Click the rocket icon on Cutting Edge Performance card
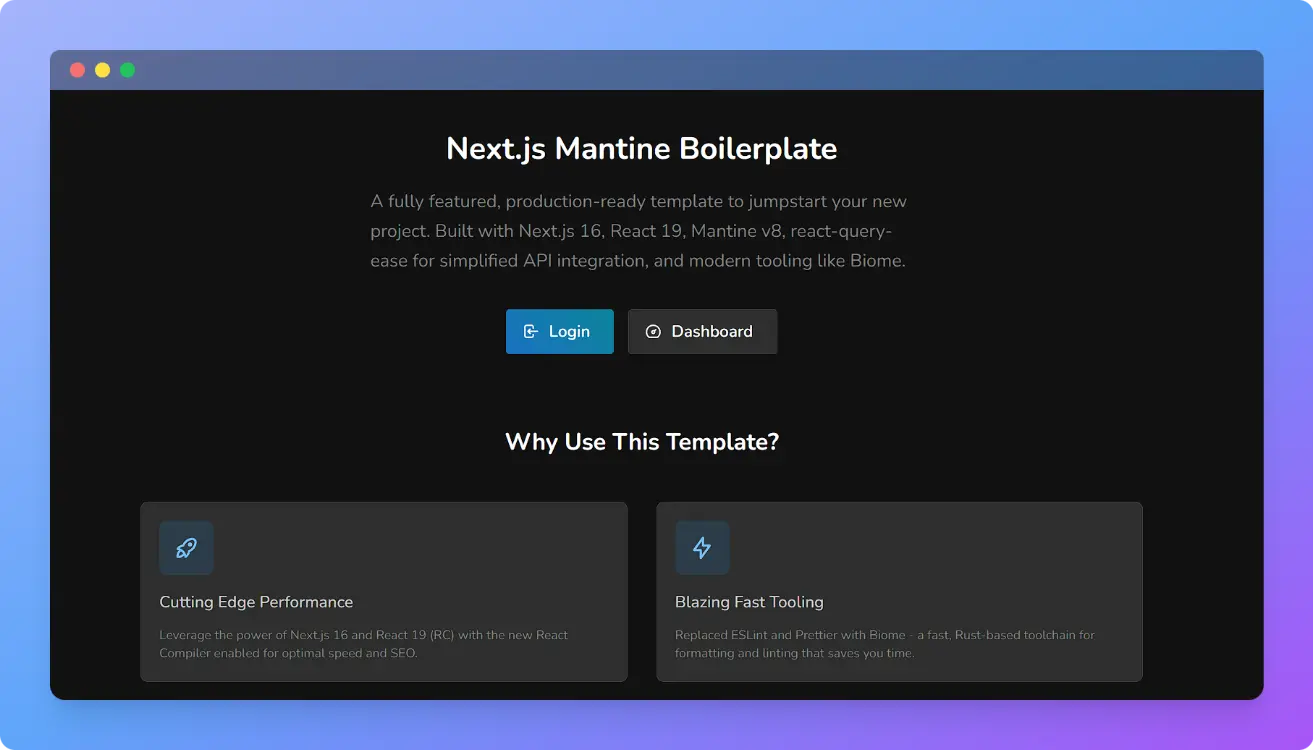This screenshot has width=1313, height=750. pos(186,548)
